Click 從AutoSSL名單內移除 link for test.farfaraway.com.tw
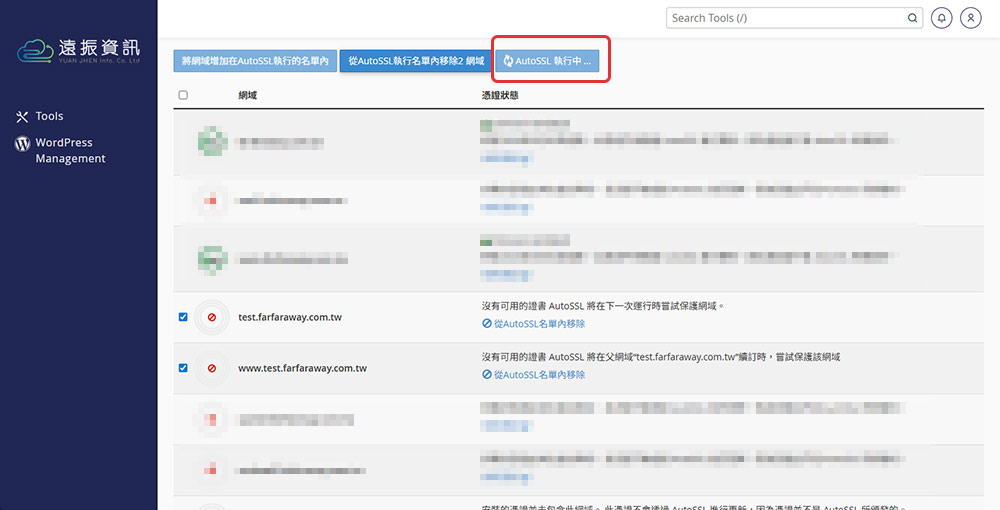 533,324
